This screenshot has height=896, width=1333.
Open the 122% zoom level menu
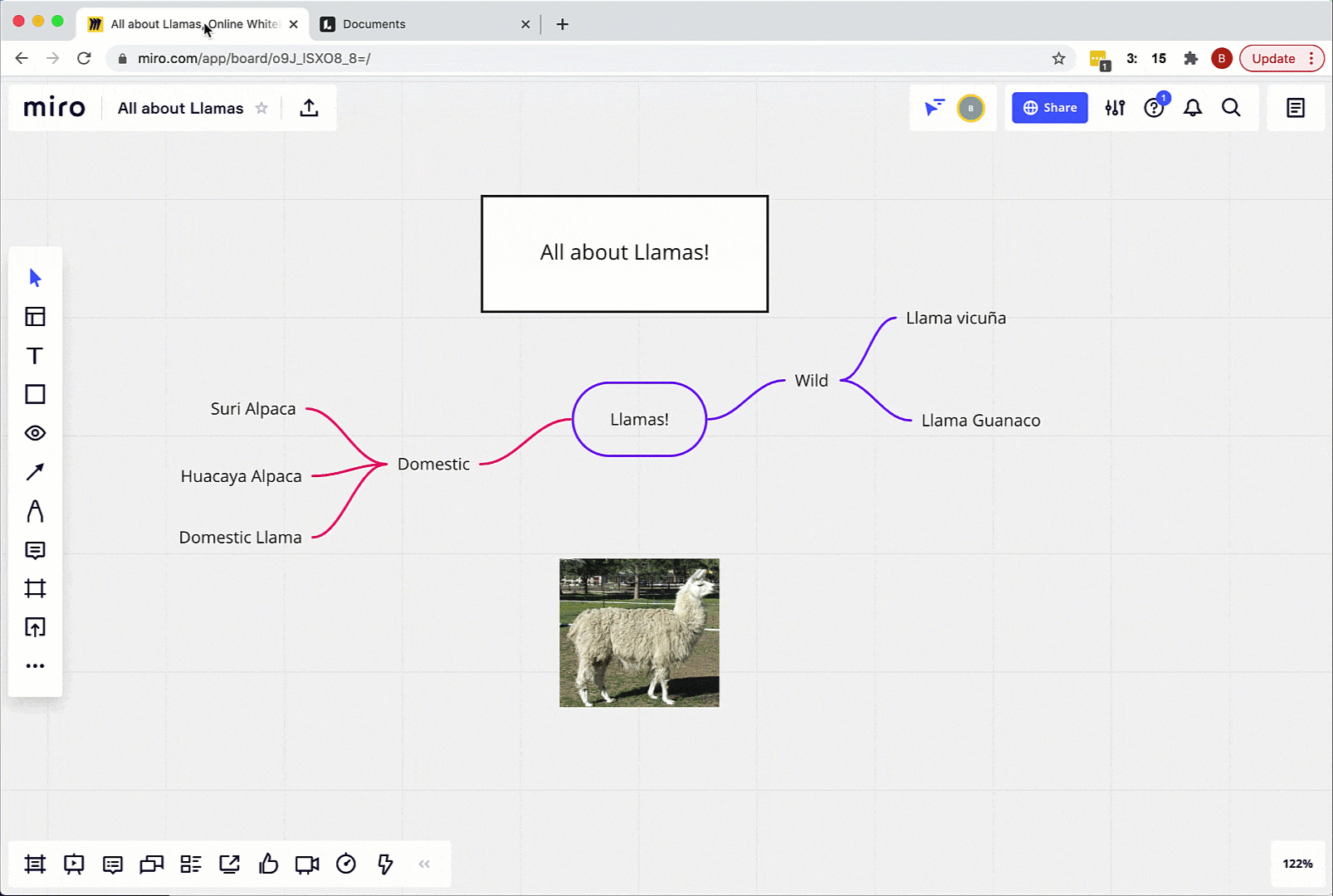1297,864
